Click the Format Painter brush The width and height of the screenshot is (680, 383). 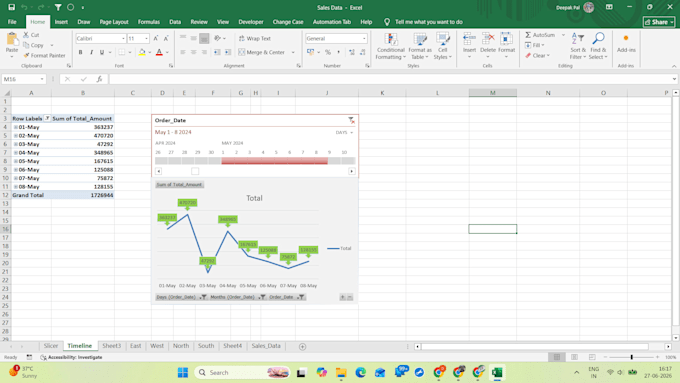[x=44, y=56]
